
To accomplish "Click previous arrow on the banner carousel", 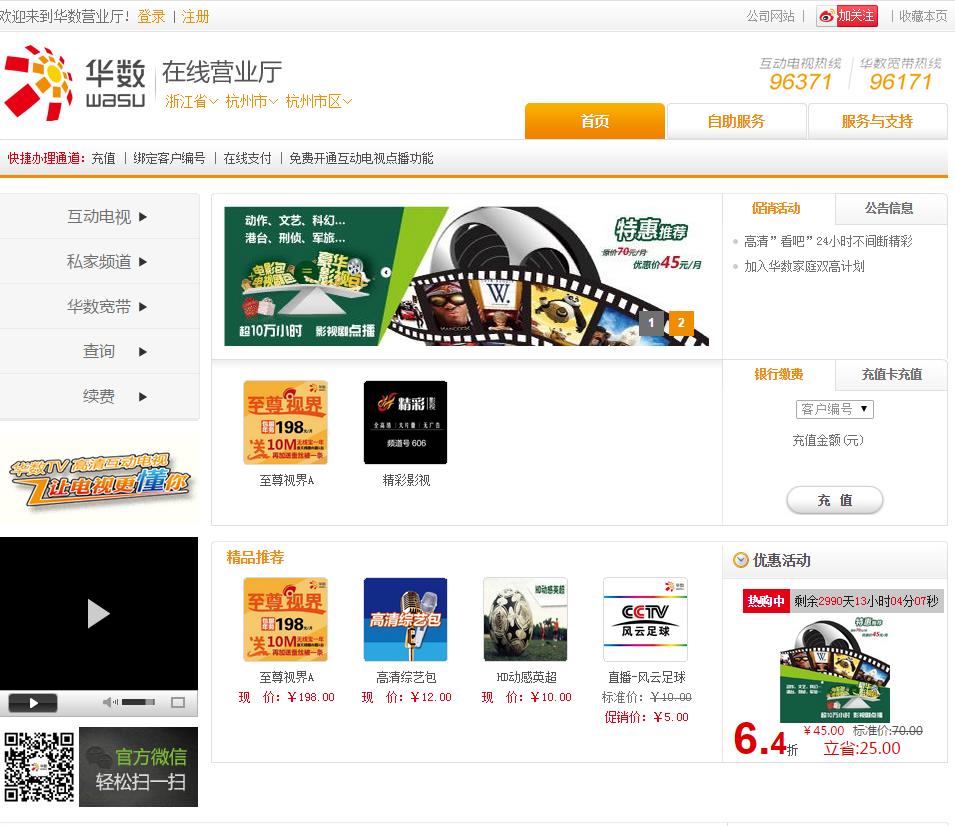I will [x=386, y=272].
